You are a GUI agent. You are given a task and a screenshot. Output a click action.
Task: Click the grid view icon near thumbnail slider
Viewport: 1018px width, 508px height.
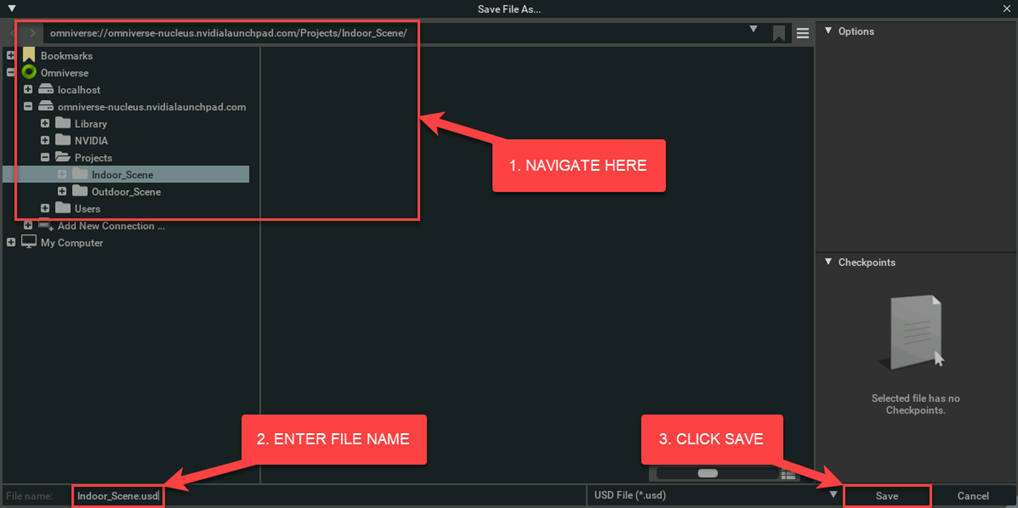point(788,473)
